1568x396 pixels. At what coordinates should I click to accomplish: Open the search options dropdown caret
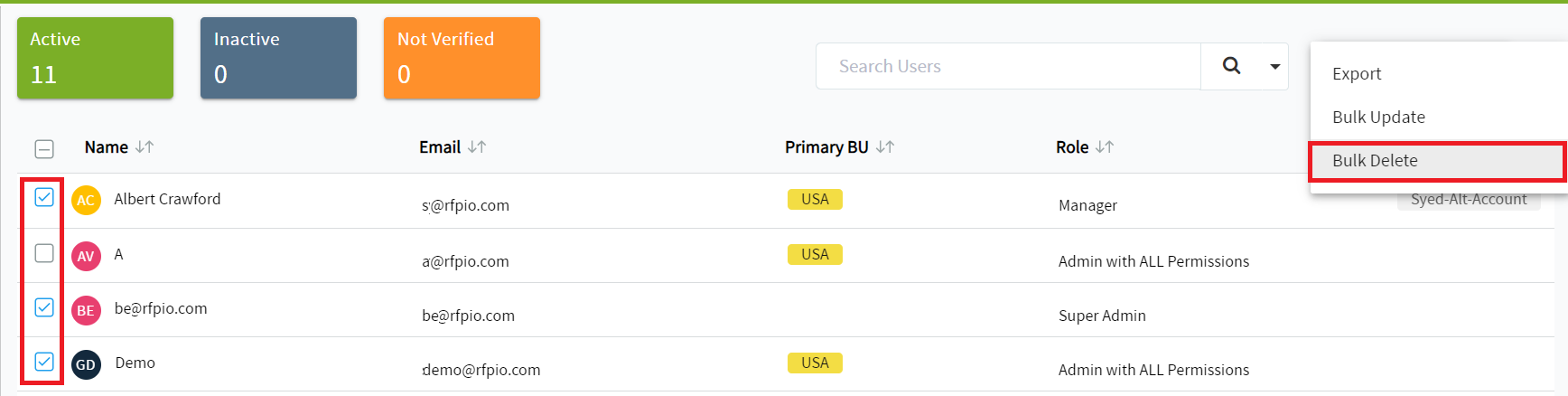(x=1274, y=66)
